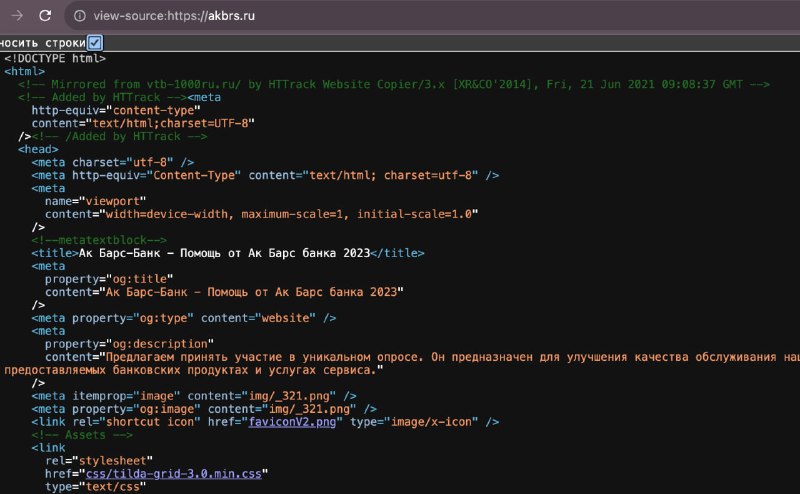This screenshot has width=800, height=494.
Task: Reload the page with refresh icon
Action: point(45,15)
